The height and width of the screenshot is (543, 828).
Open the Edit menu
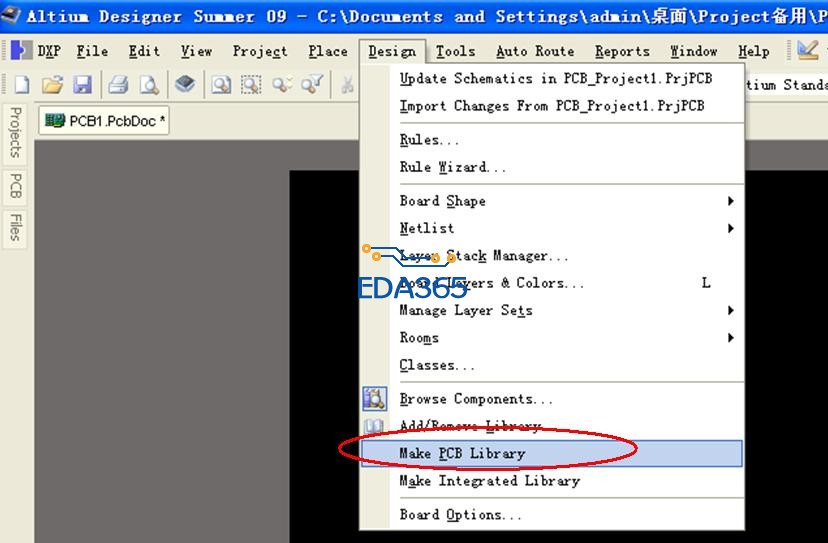(144, 51)
